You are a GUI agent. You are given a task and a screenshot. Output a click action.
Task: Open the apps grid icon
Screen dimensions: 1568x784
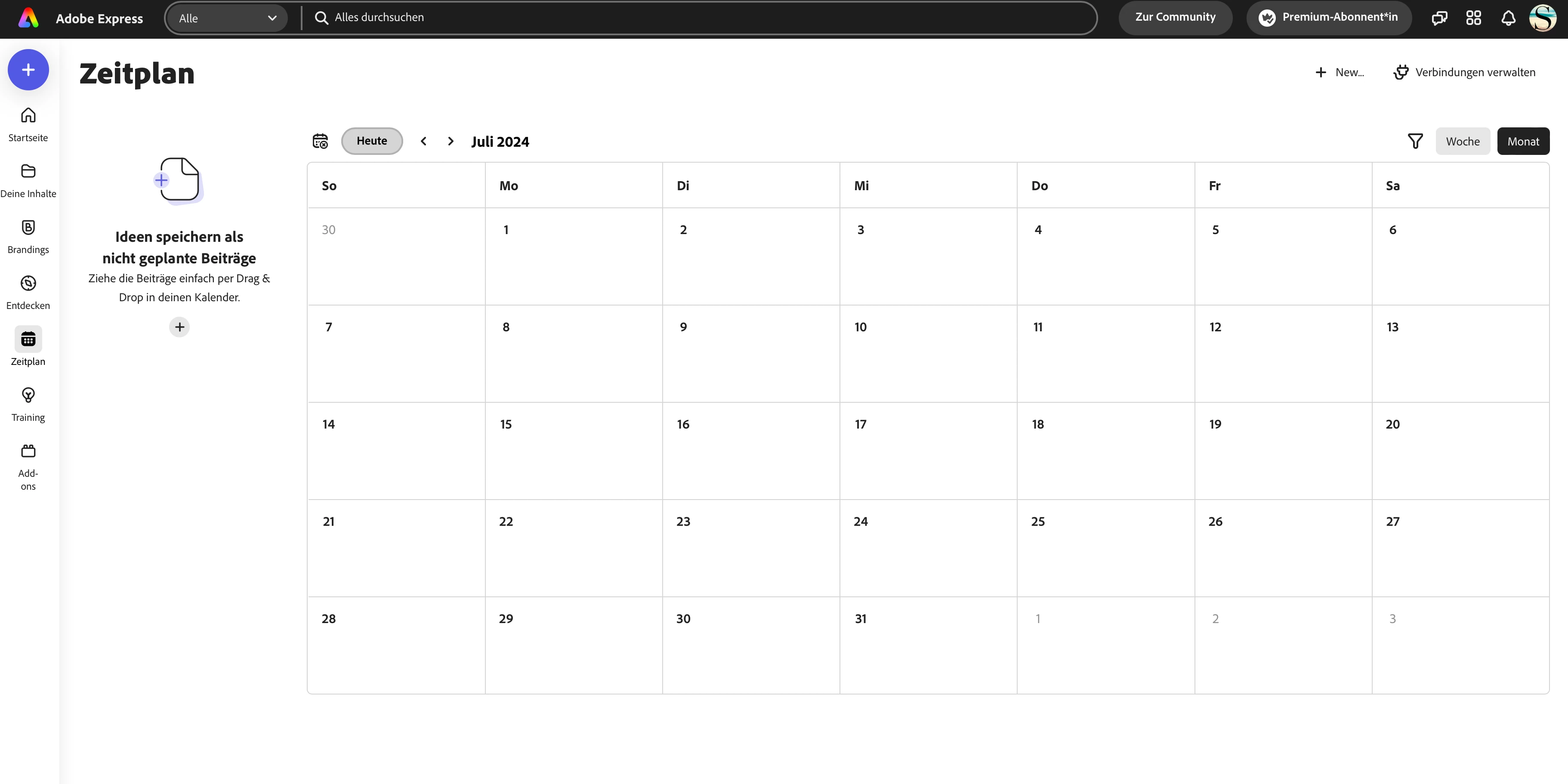tap(1473, 18)
